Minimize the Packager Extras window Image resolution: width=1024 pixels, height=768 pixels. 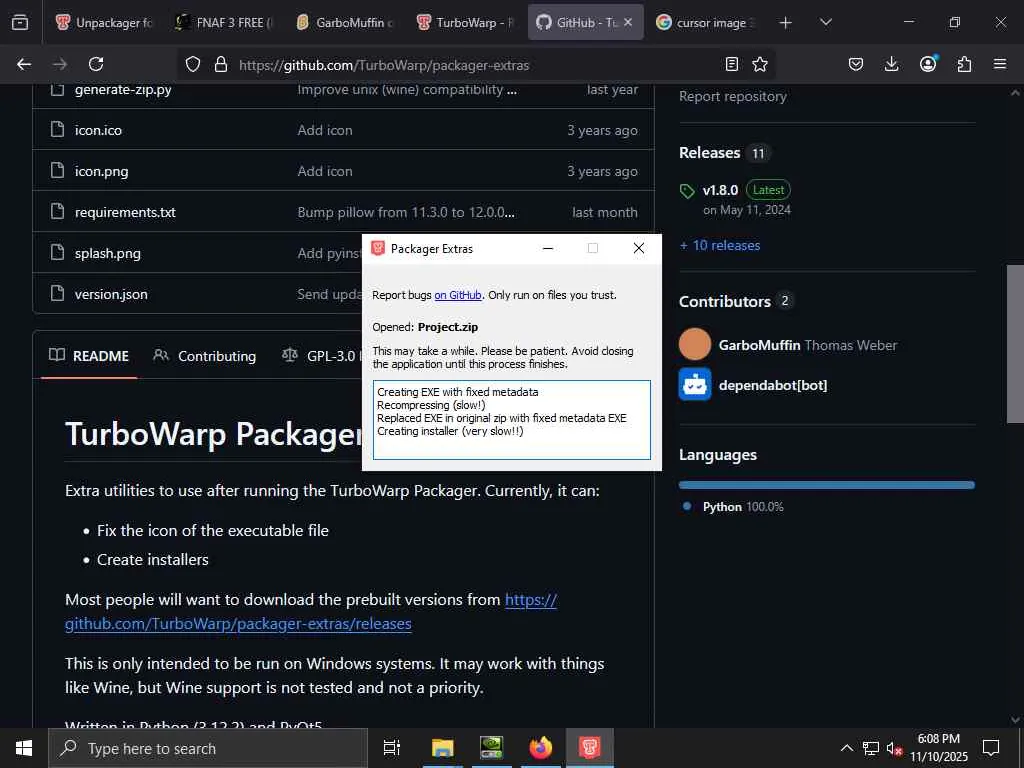point(548,248)
